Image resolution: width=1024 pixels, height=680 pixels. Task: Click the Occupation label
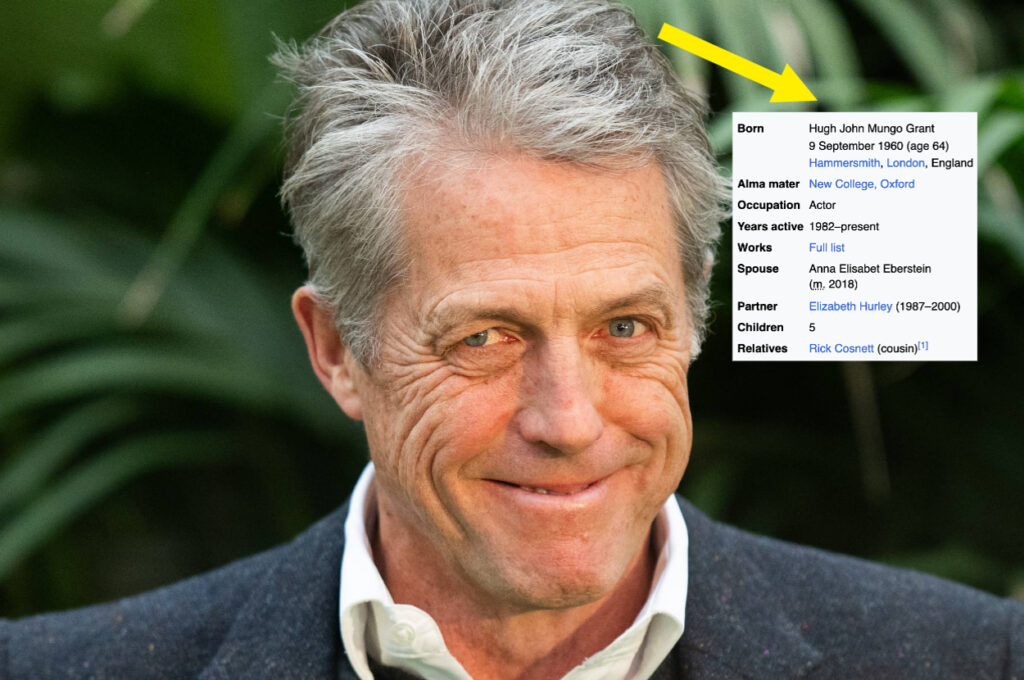click(768, 205)
